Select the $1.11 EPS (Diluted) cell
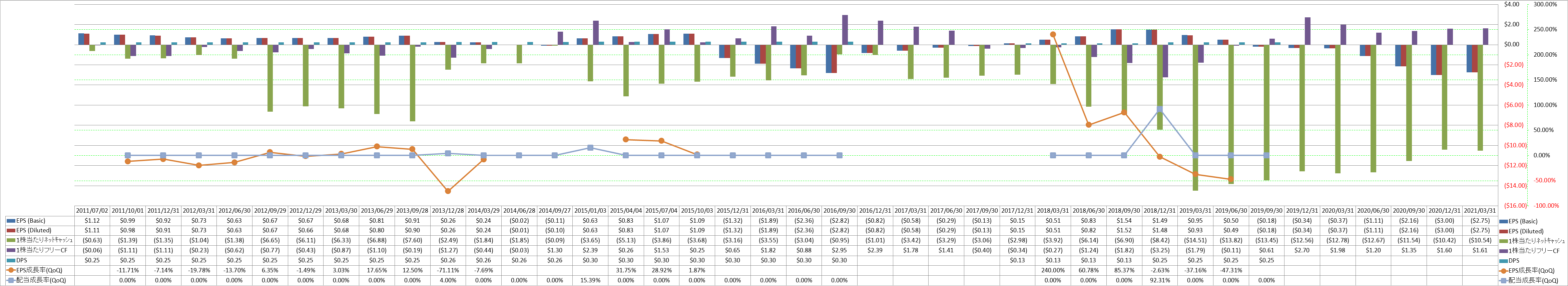Image resolution: width=1568 pixels, height=286 pixels. [x=92, y=231]
